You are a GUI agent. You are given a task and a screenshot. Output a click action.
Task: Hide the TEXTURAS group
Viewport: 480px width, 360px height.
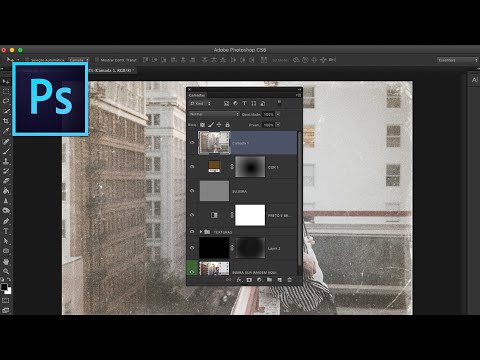[x=192, y=232]
